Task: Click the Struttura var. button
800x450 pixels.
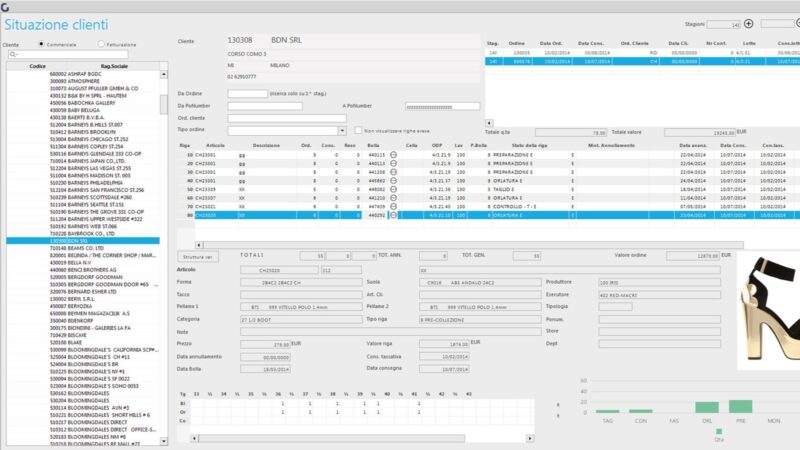Action: [198, 257]
